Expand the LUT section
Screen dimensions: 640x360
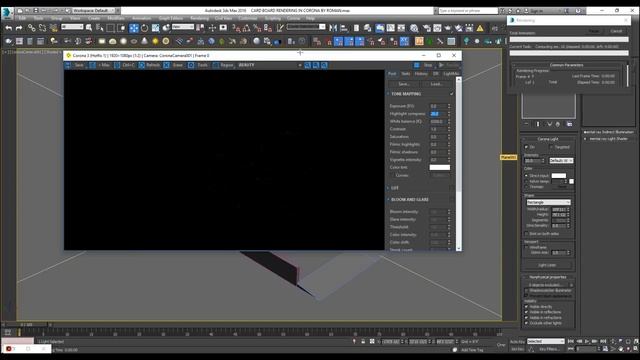point(388,188)
